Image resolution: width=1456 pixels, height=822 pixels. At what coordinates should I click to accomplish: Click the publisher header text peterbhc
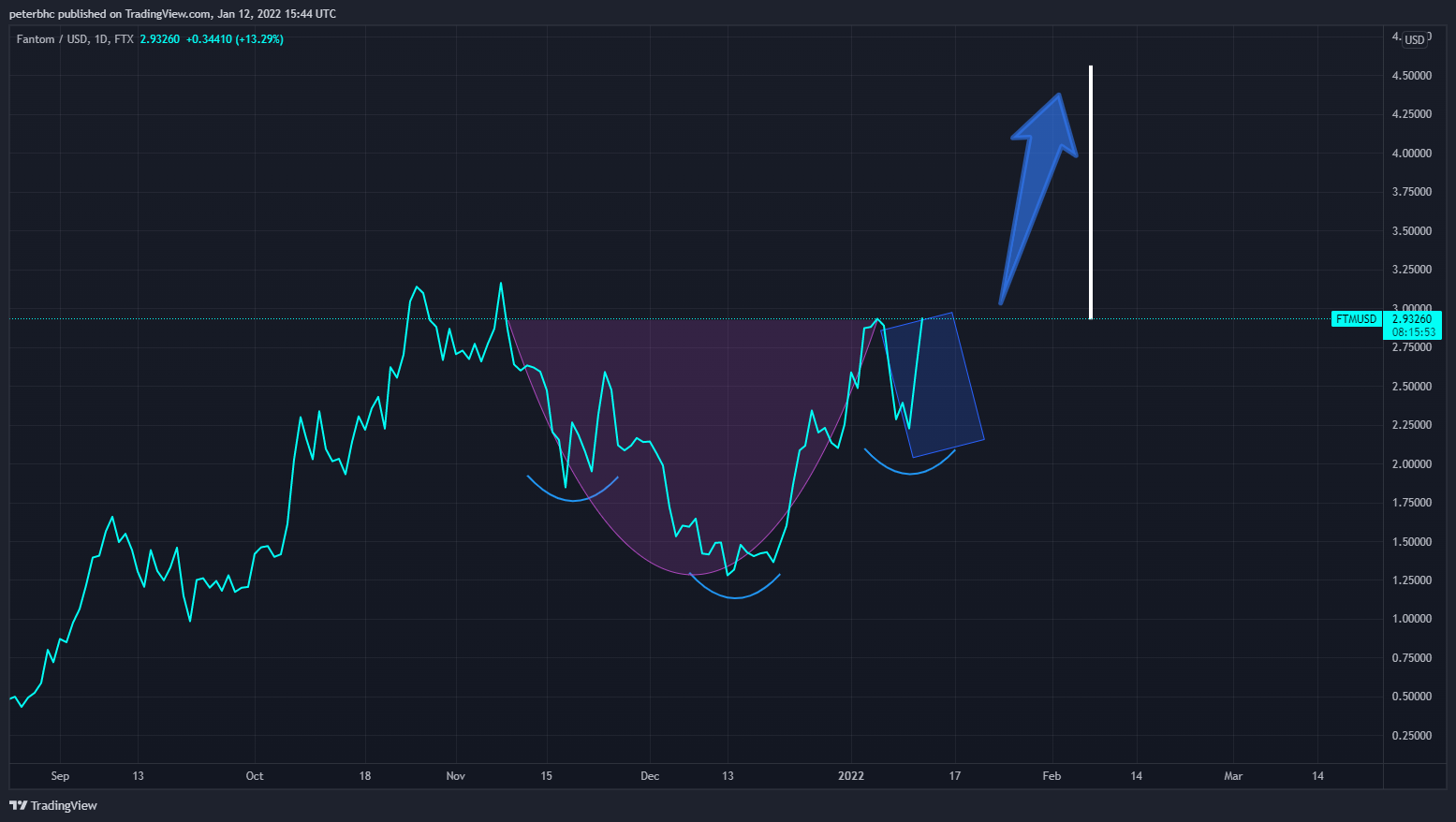[x=32, y=14]
